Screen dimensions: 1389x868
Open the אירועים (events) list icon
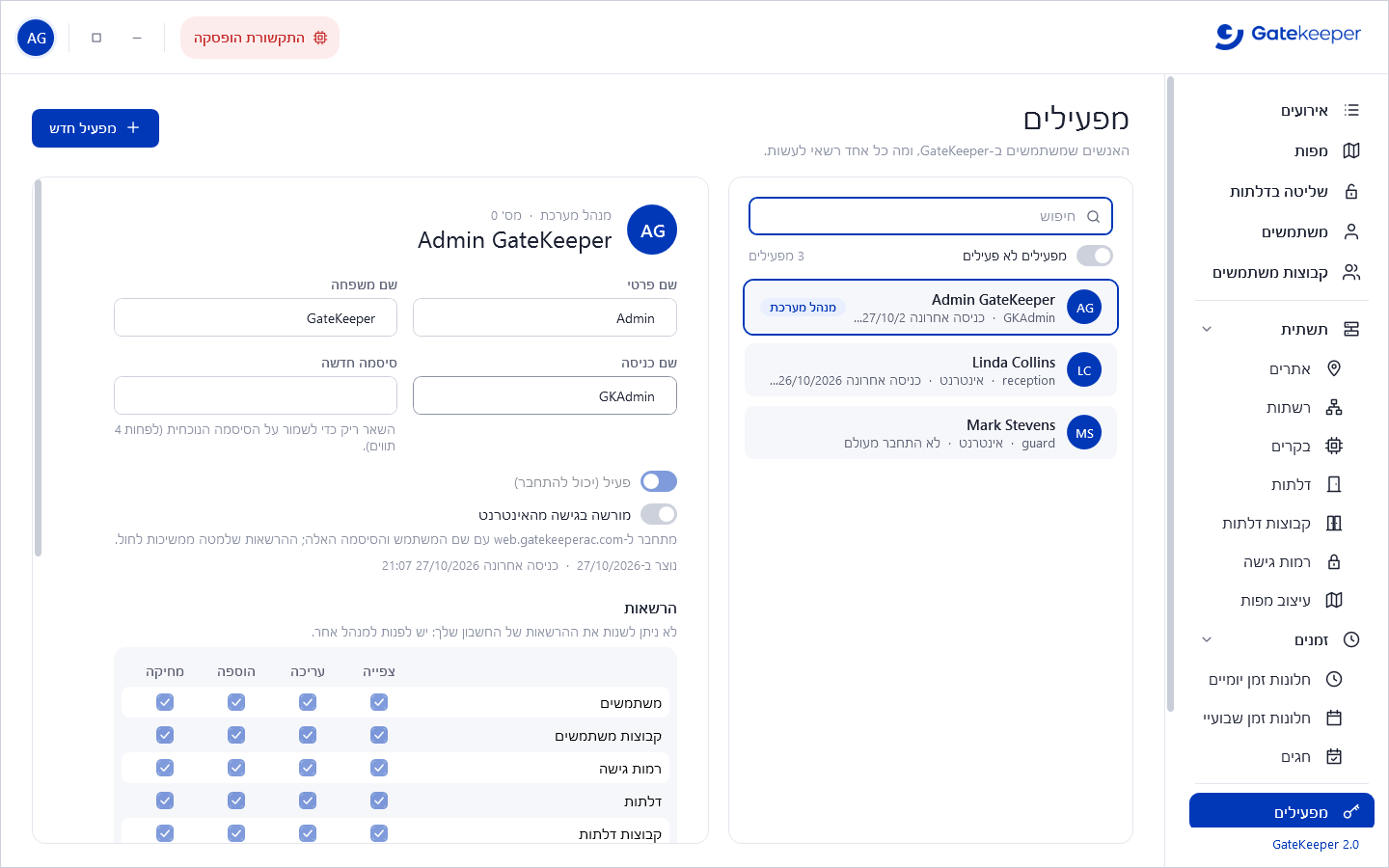click(x=1351, y=111)
